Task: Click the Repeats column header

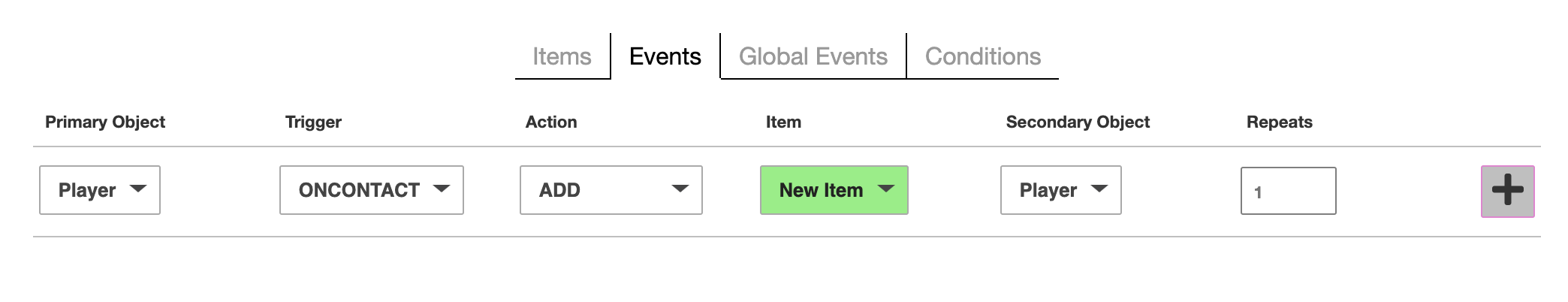Action: coord(1280,122)
